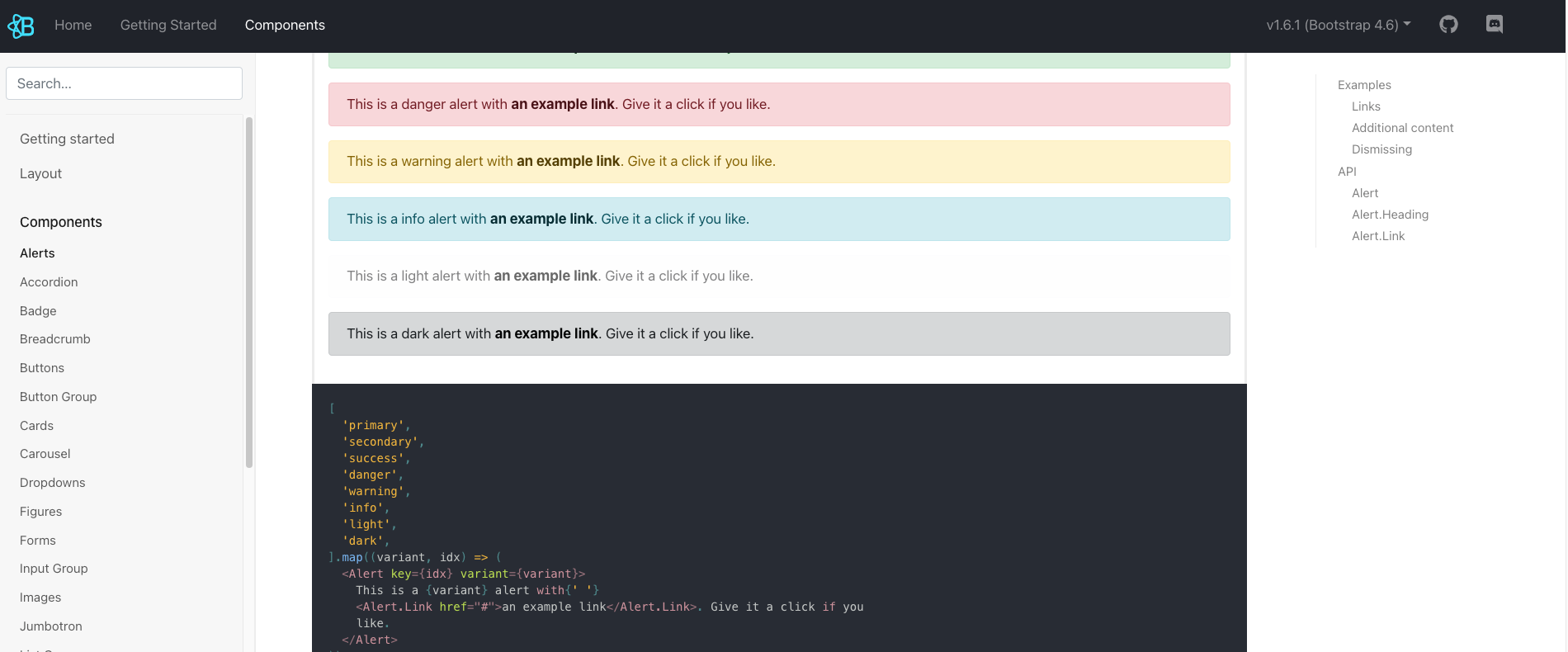Screen dimensions: 1568x652
Task: Open Alerts page in sidebar
Action: pyautogui.click(x=37, y=253)
